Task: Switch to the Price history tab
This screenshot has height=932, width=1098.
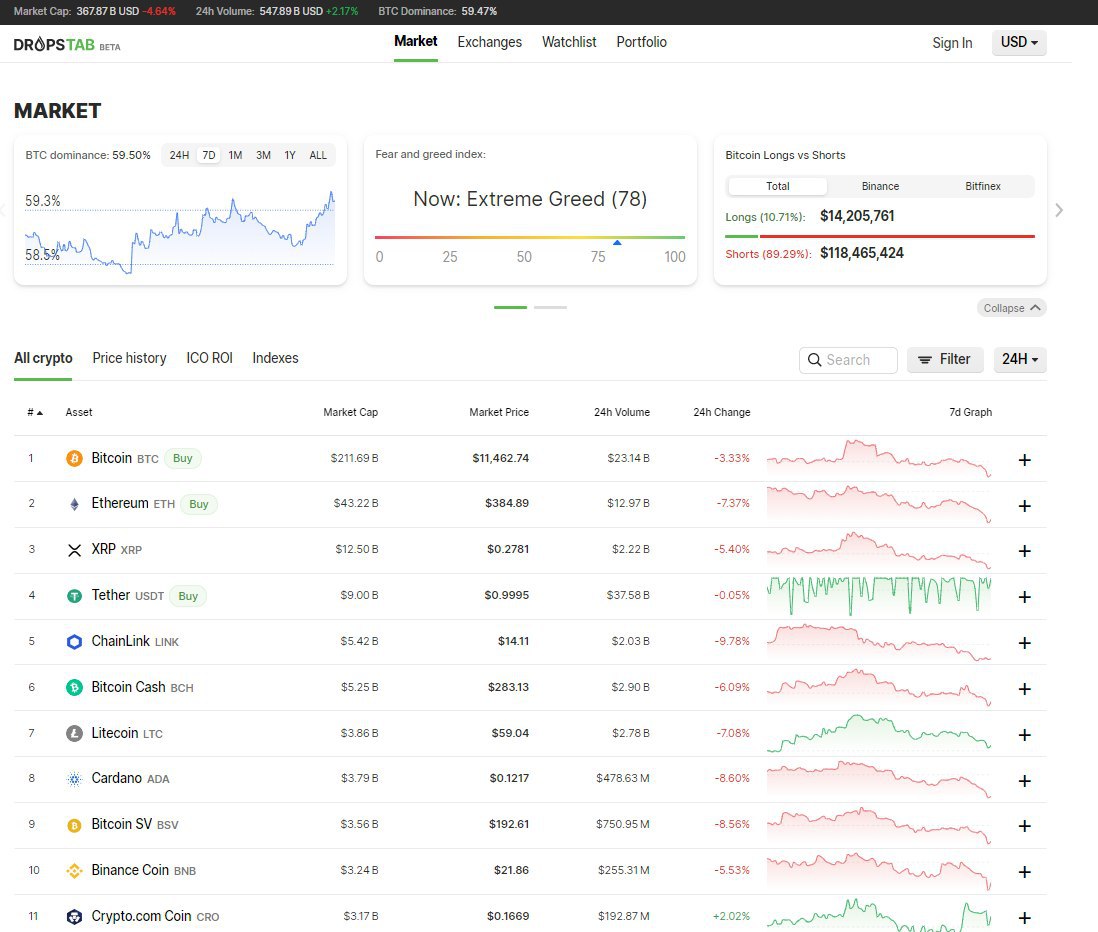Action: coord(129,358)
